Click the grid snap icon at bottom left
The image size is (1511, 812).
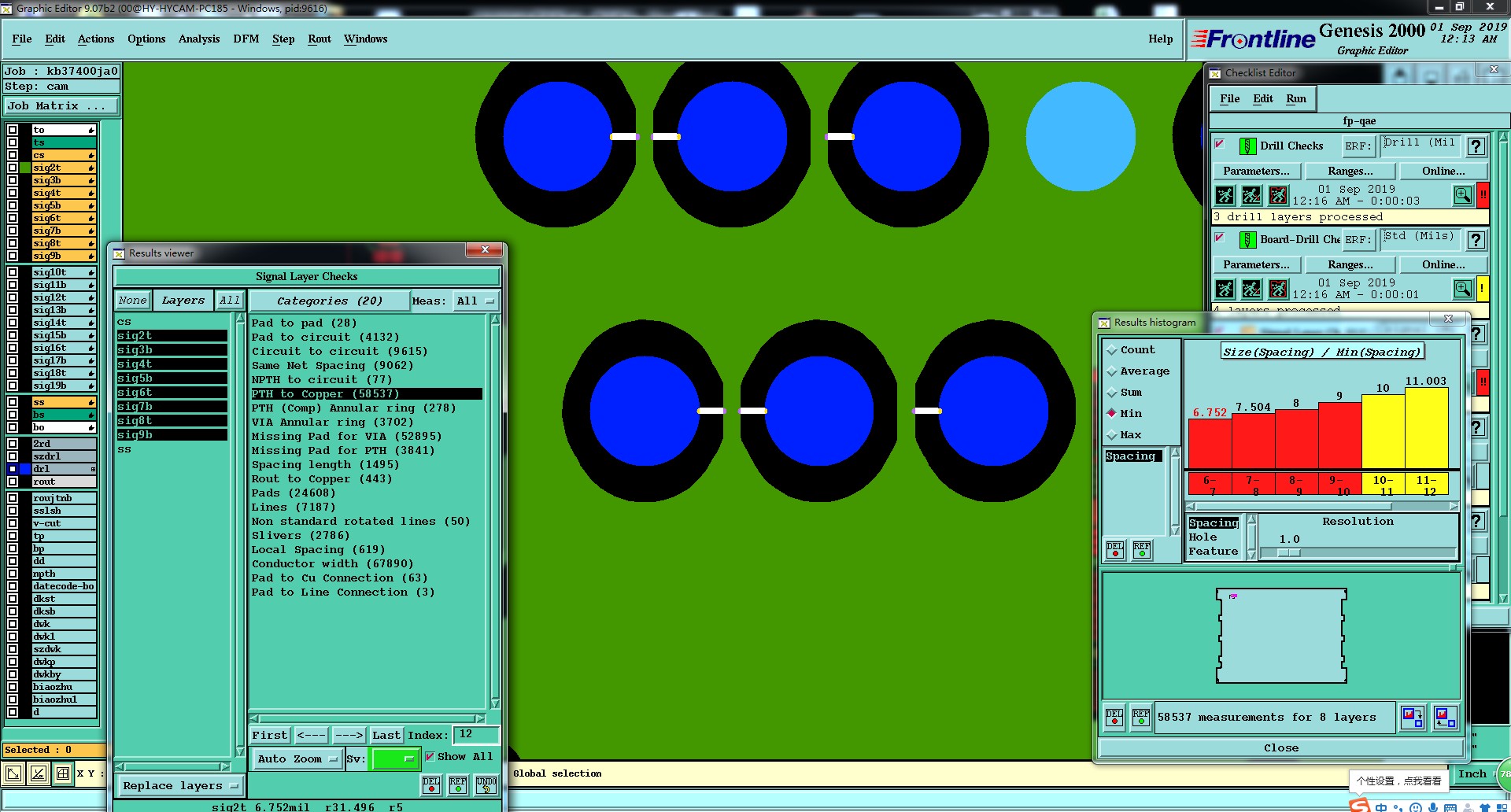63,773
